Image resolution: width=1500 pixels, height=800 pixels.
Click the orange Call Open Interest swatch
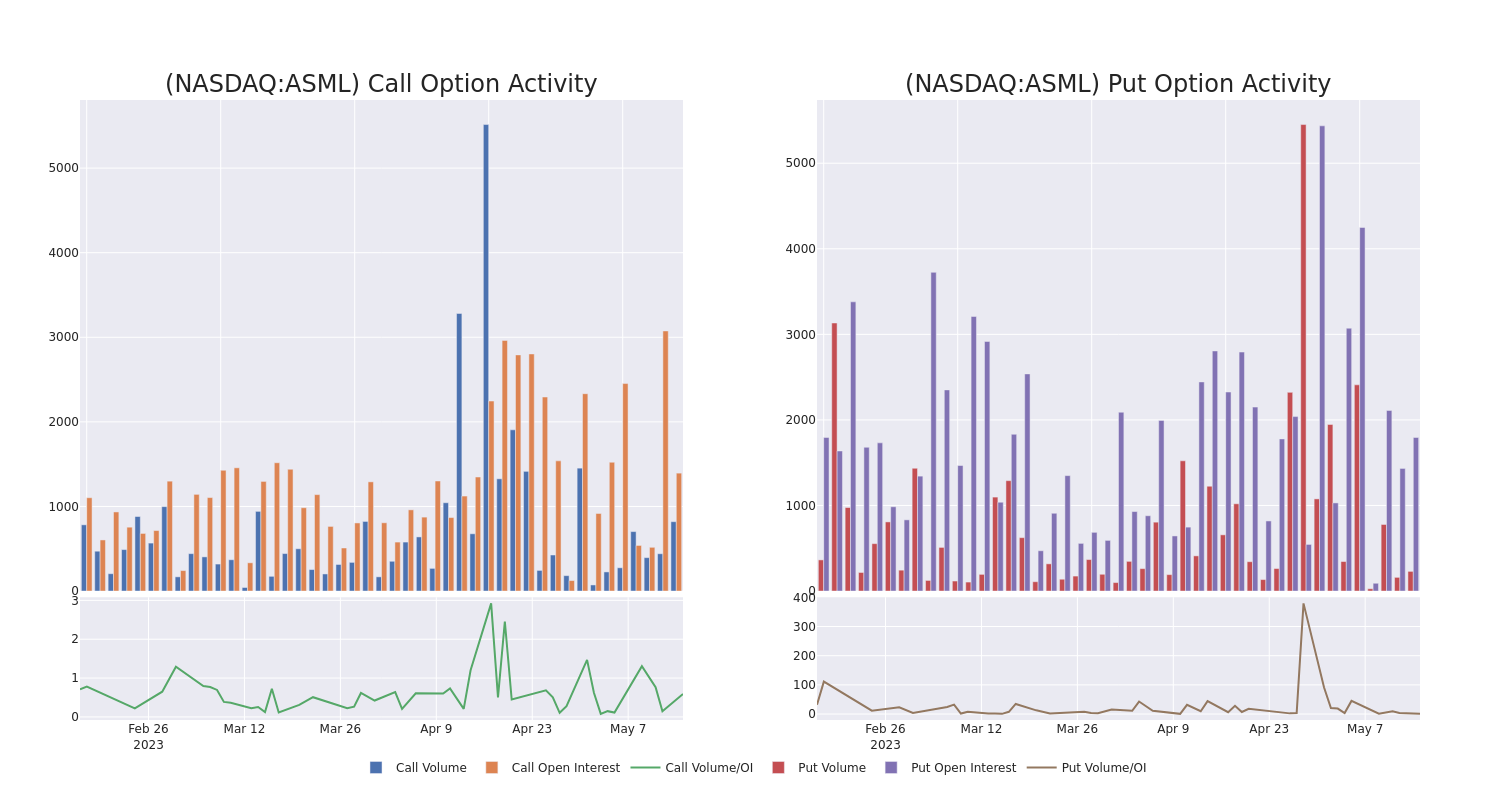pos(492,768)
